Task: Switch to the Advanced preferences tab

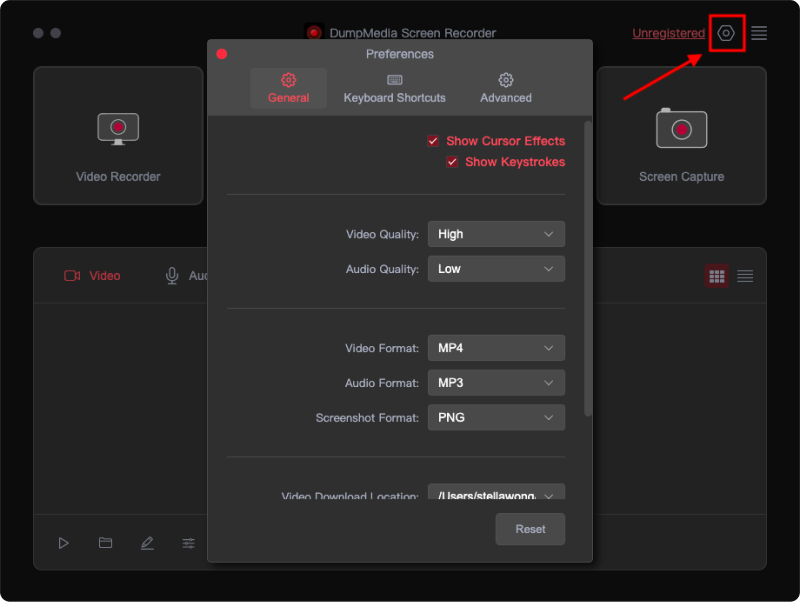Action: point(506,88)
